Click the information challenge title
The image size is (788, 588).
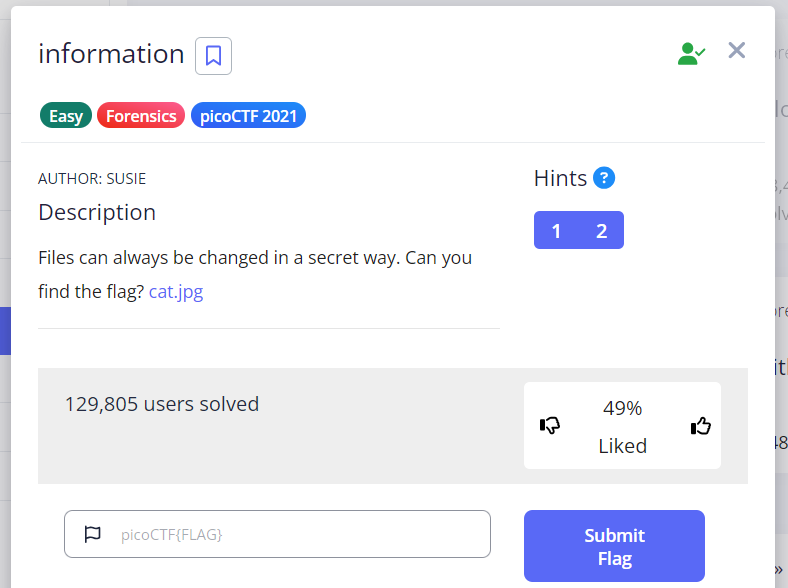pyautogui.click(x=111, y=54)
